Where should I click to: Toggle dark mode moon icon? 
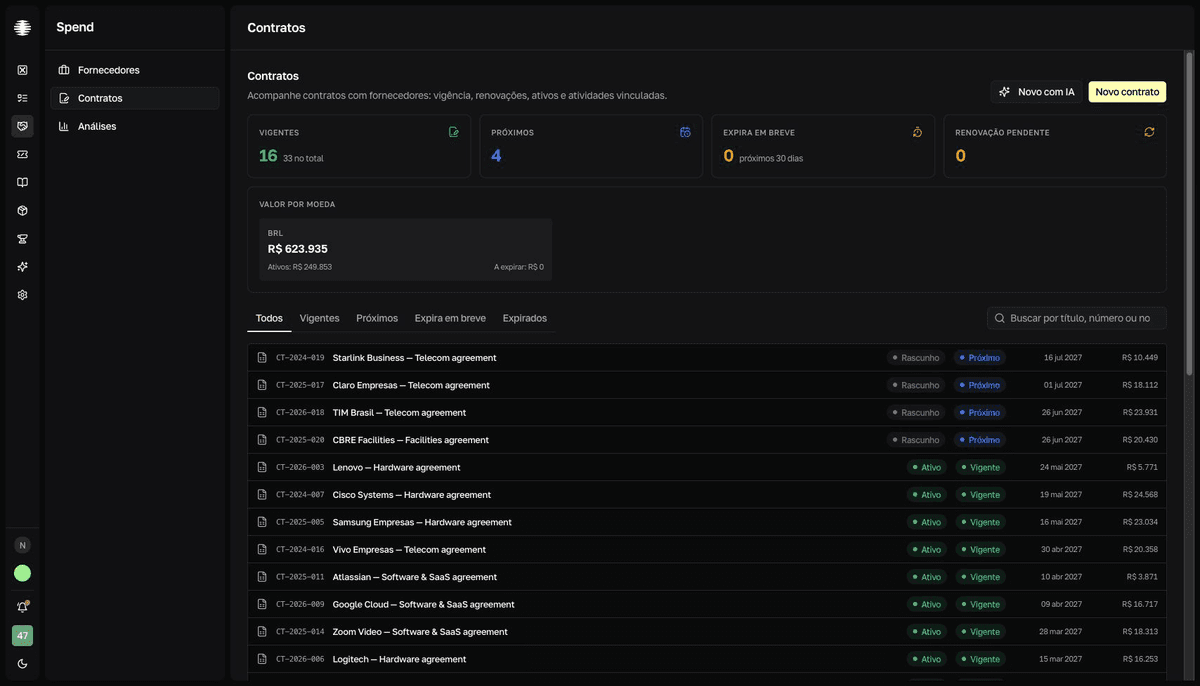[22, 664]
